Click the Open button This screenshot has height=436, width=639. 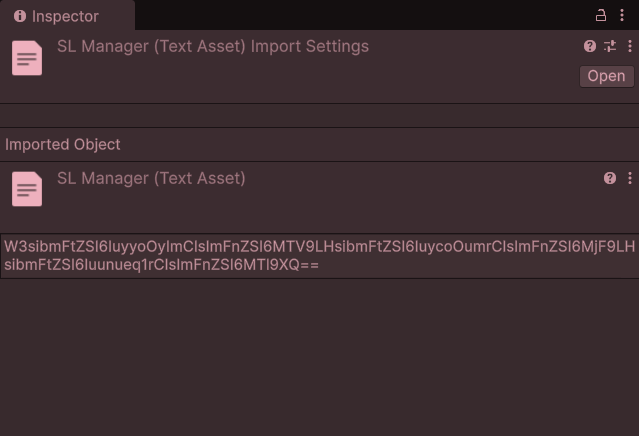(x=606, y=76)
